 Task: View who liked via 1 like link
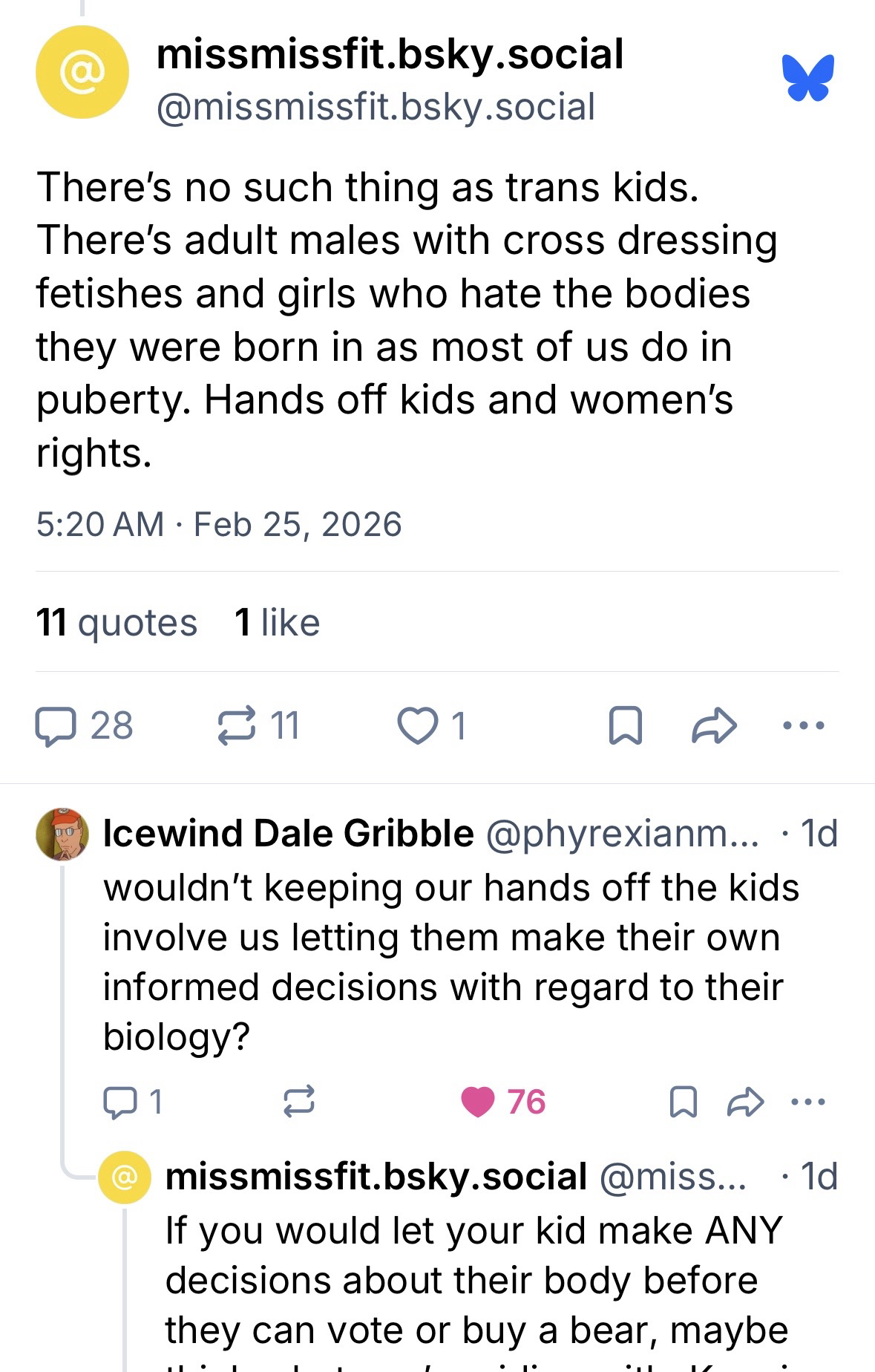(277, 622)
